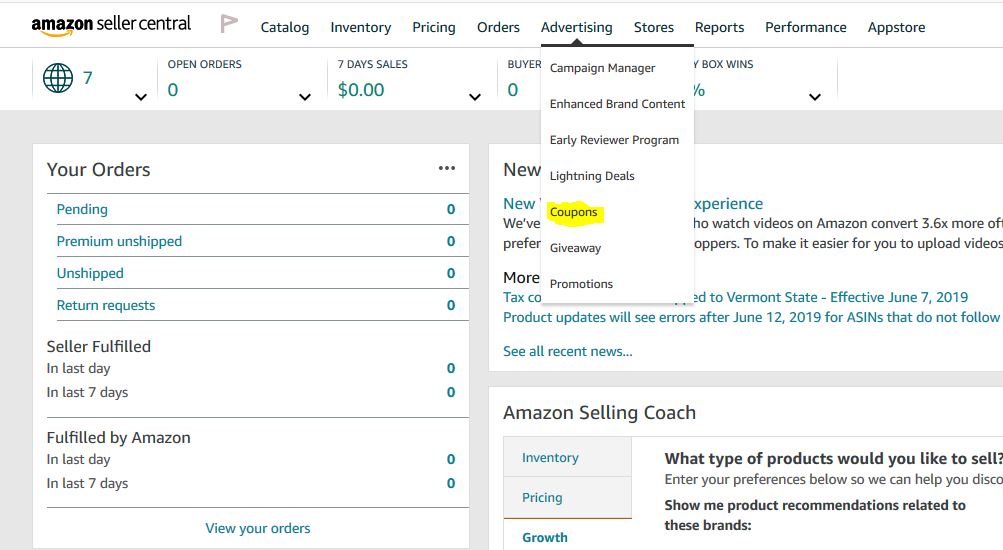Select Enhanced Brand Content option
Viewport: 1003px width, 550px height.
(617, 104)
